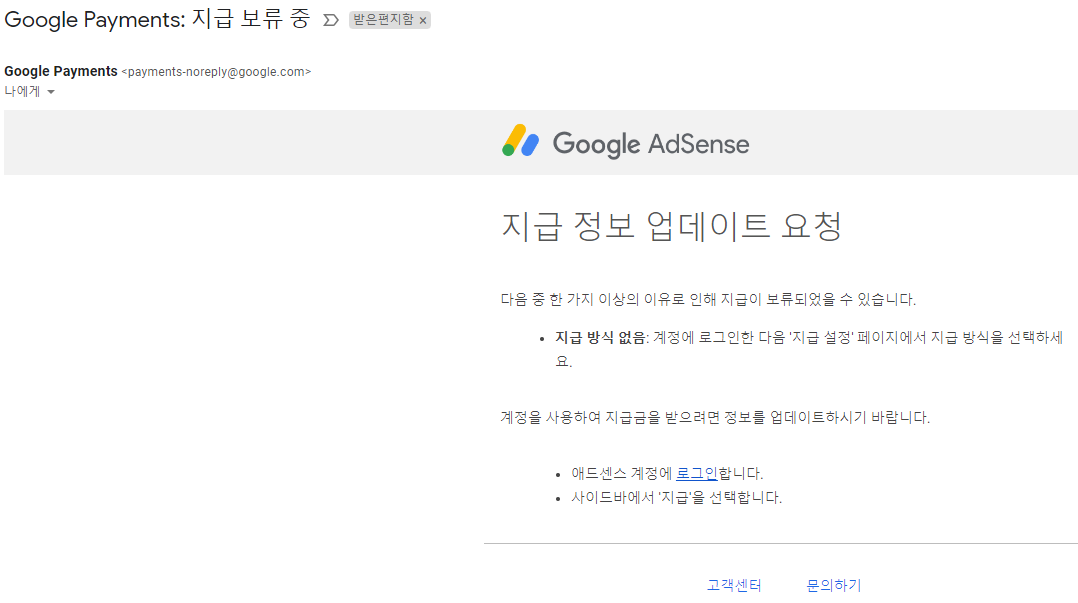This screenshot has width=1078, height=603.
Task: Click sender address payments-noreply@google.com
Action: (217, 72)
